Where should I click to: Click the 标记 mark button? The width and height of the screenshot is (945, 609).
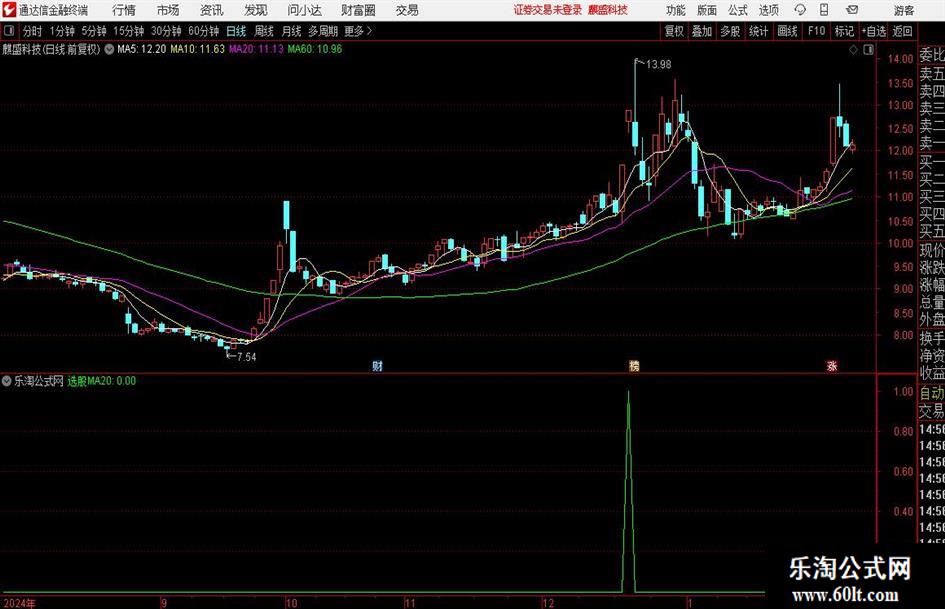[844, 31]
